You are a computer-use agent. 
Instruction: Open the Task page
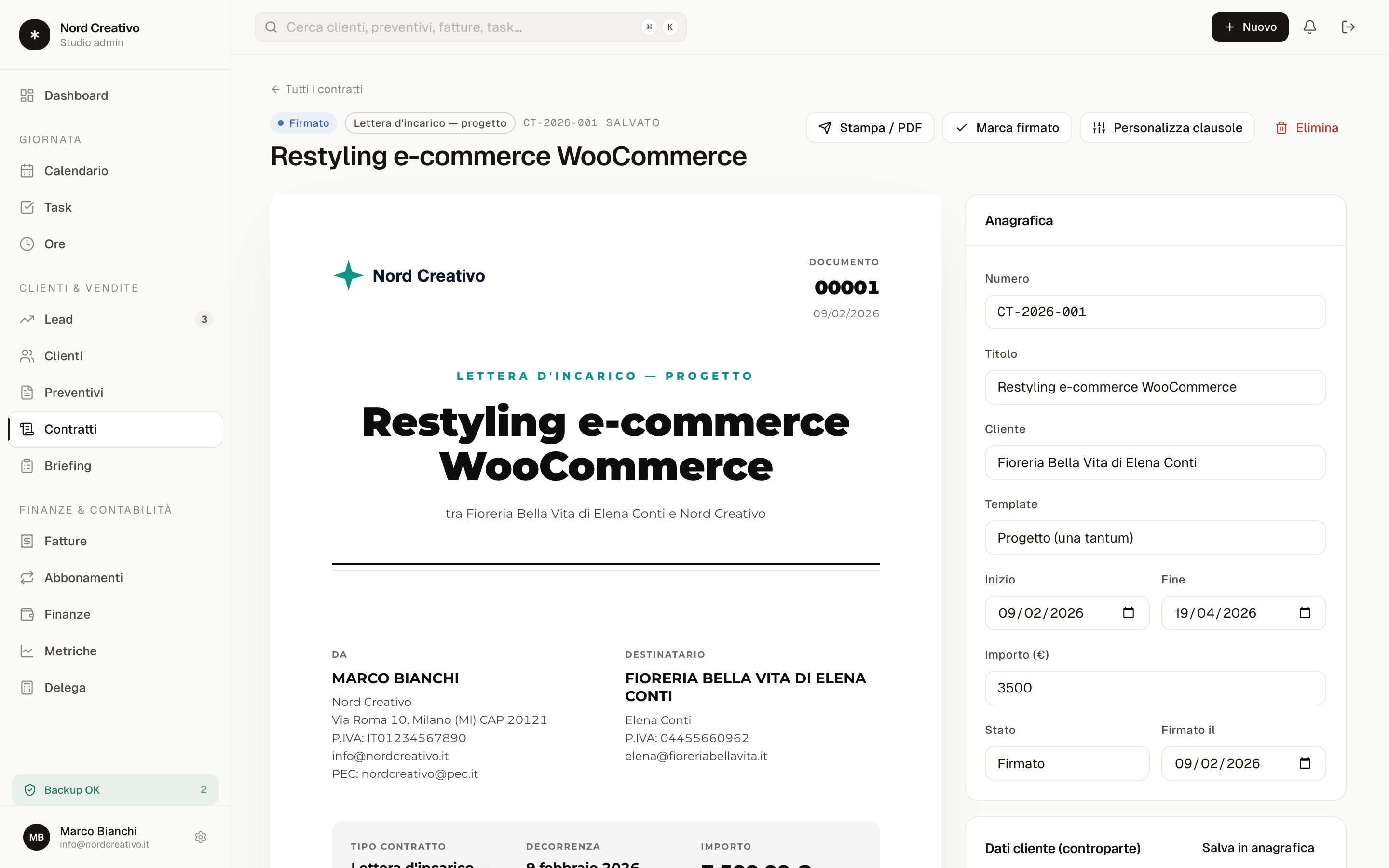click(x=115, y=207)
